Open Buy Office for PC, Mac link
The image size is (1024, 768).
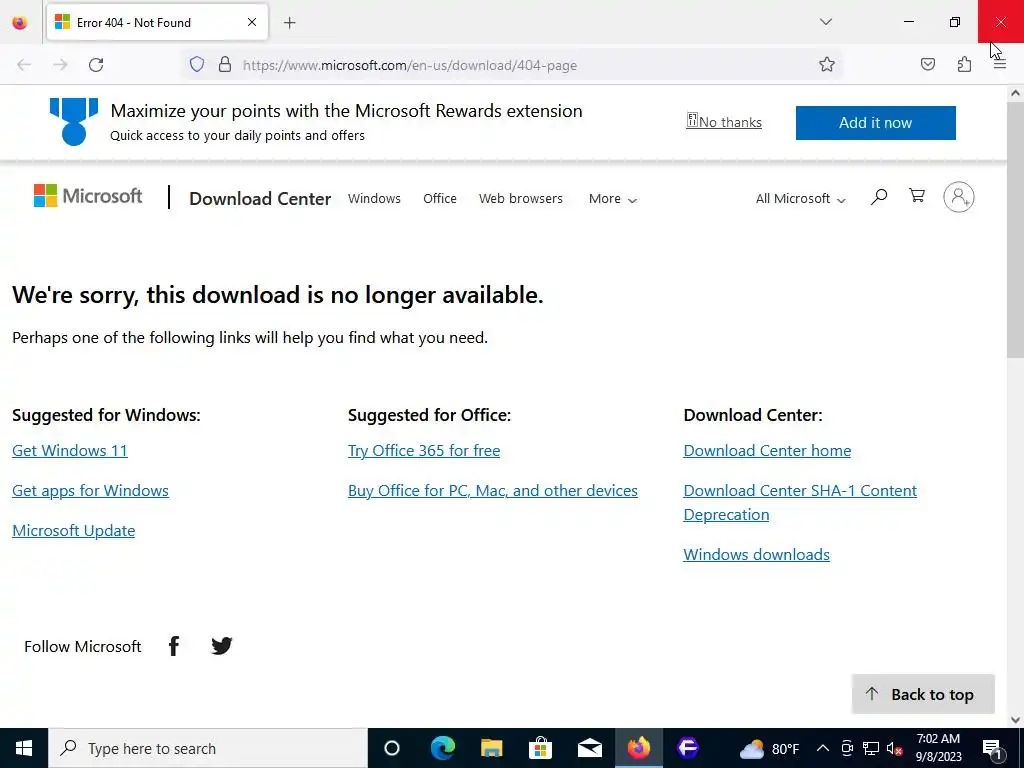coord(493,490)
